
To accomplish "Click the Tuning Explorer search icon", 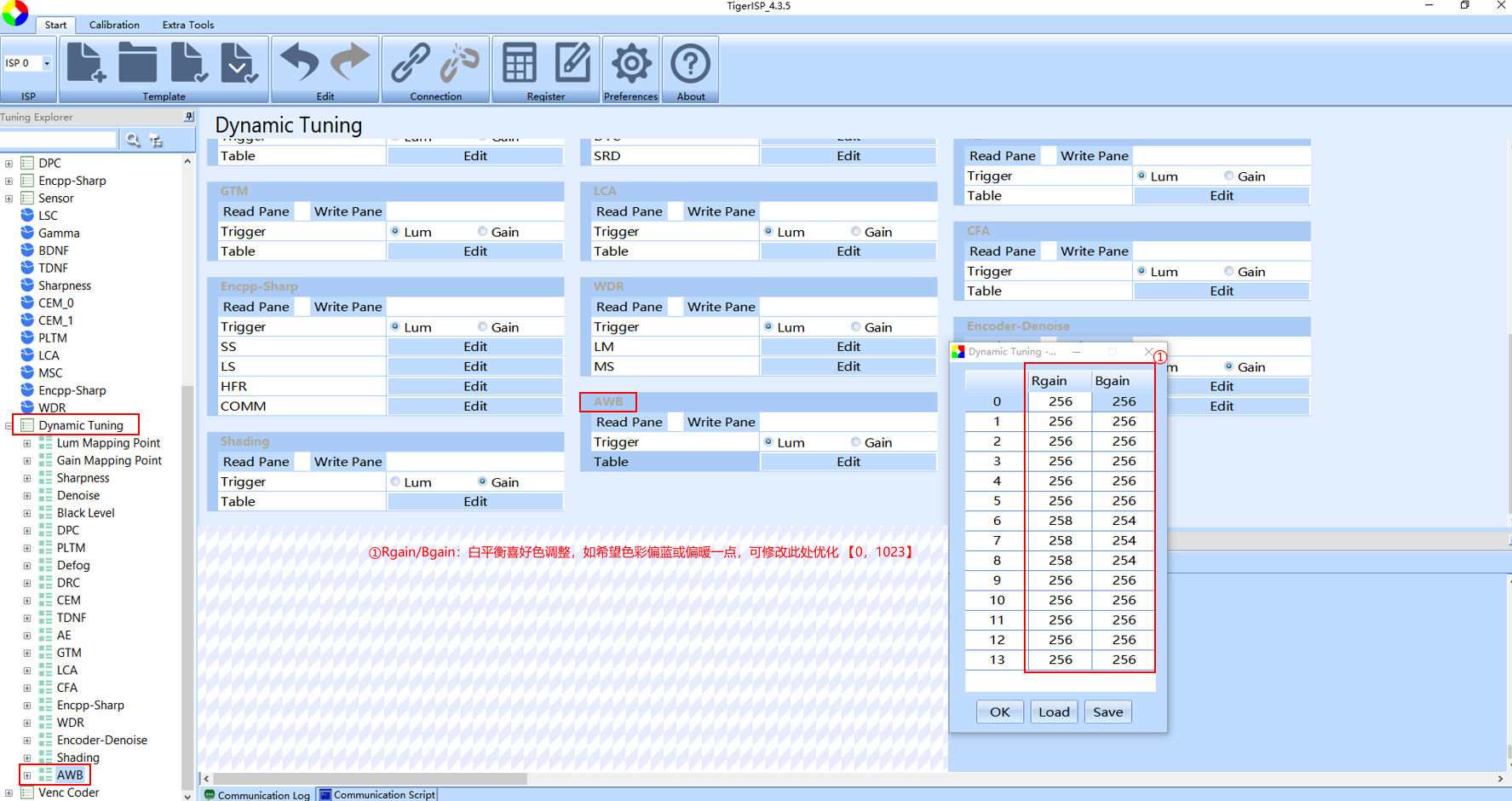I will point(133,140).
